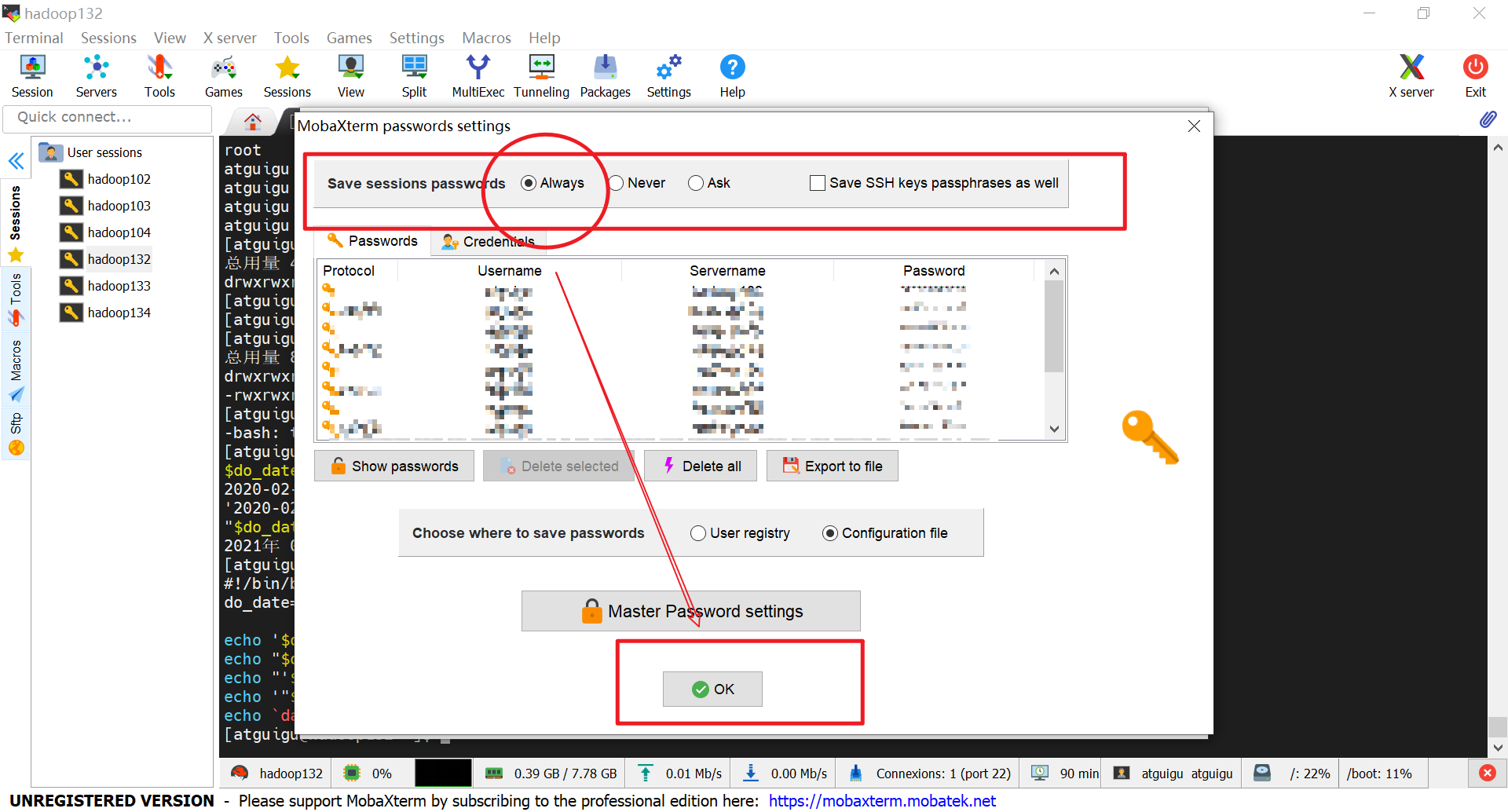Open the Help question mark icon
Image resolution: width=1508 pixels, height=812 pixels.
(x=732, y=76)
